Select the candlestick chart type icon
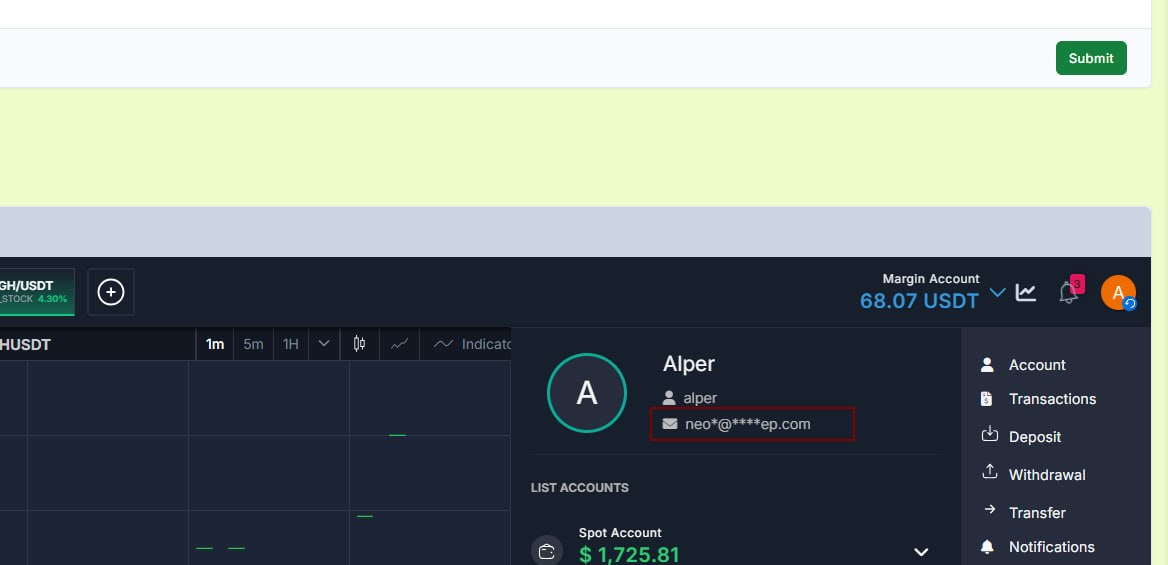The image size is (1168, 565). pyautogui.click(x=360, y=344)
